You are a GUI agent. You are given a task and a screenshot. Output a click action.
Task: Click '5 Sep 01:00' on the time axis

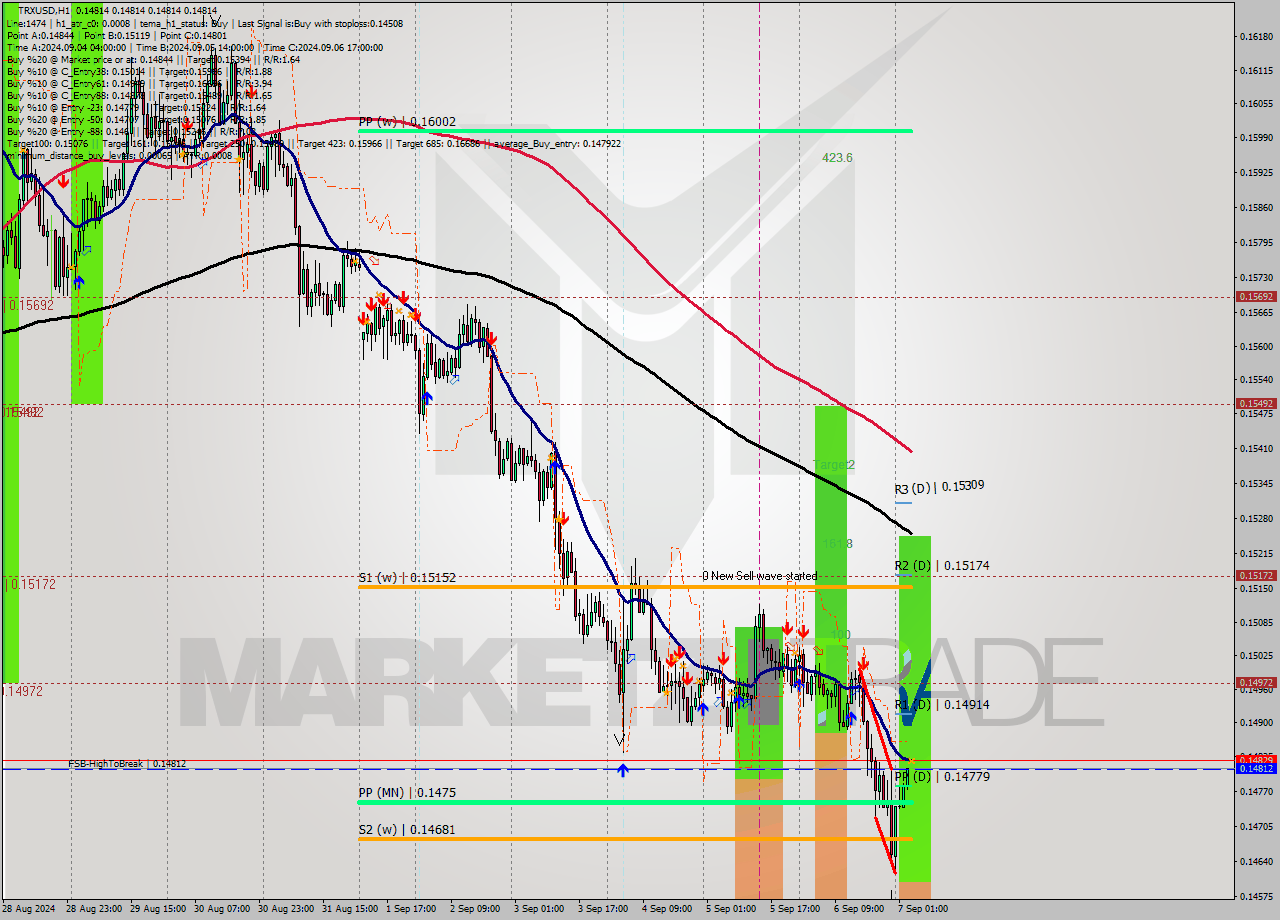pos(731,909)
